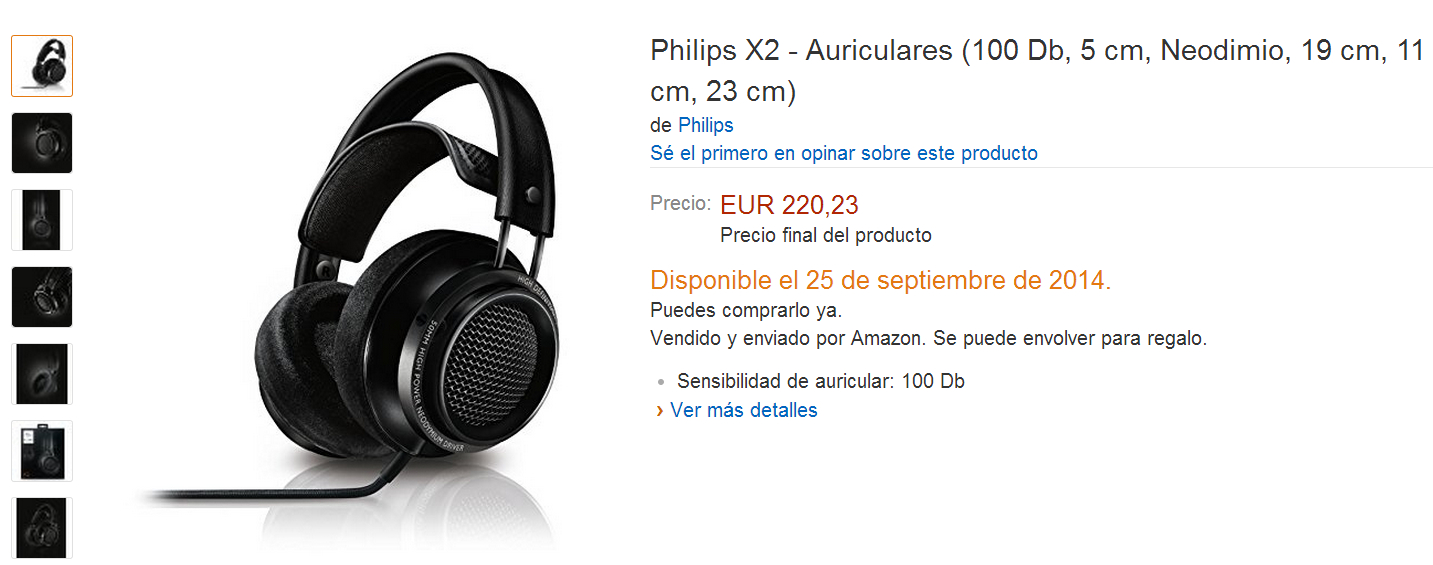Open the 'Ver más detalles' link

tap(744, 410)
